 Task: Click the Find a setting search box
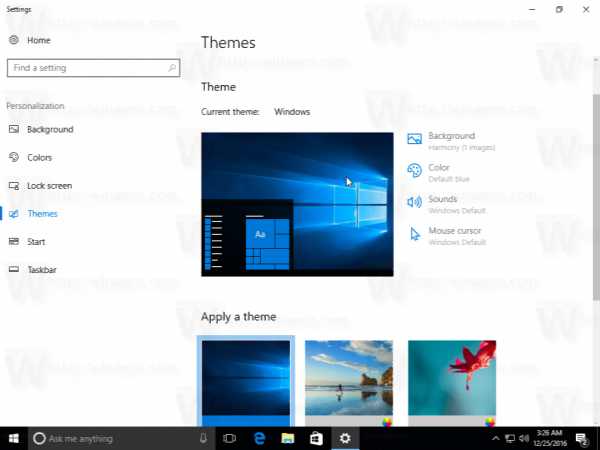(x=92, y=68)
